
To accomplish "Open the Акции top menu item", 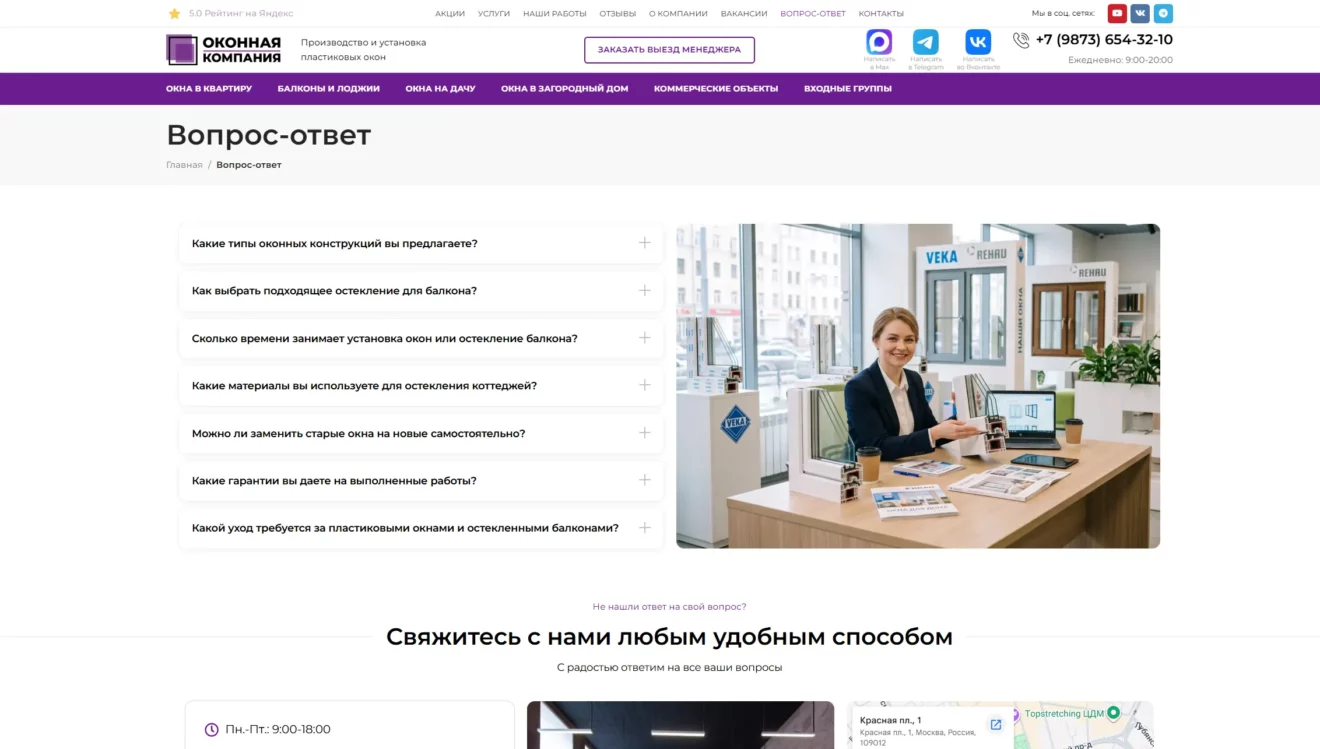I will [x=450, y=14].
